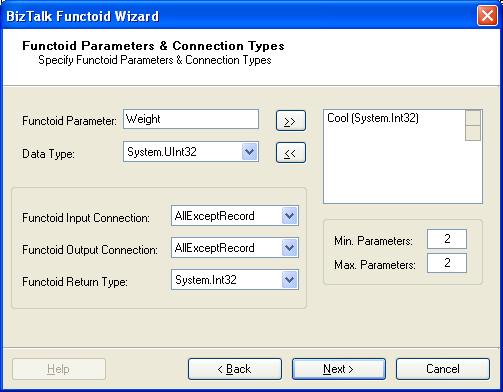Click the Max. Parameters field
Image resolution: width=503 pixels, height=392 pixels.
click(x=447, y=263)
